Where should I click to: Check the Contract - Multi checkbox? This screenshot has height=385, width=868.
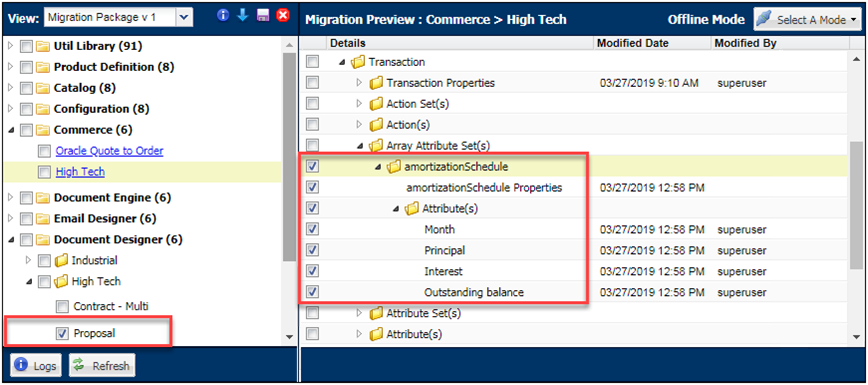pos(63,306)
